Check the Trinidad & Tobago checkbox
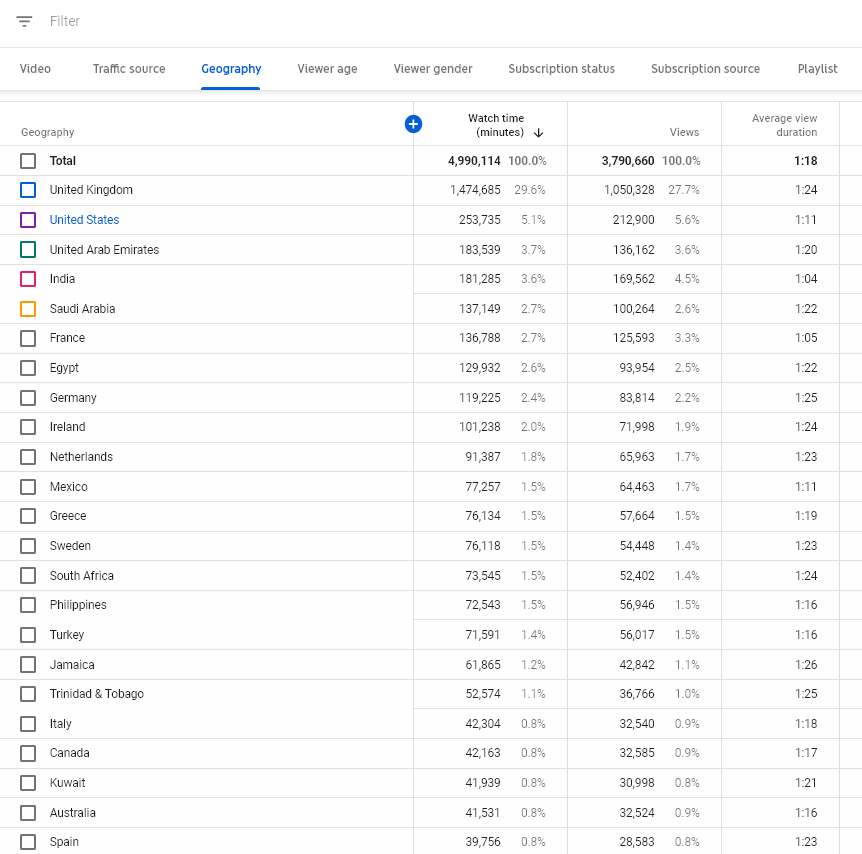Screen dimensions: 862x854 point(28,694)
